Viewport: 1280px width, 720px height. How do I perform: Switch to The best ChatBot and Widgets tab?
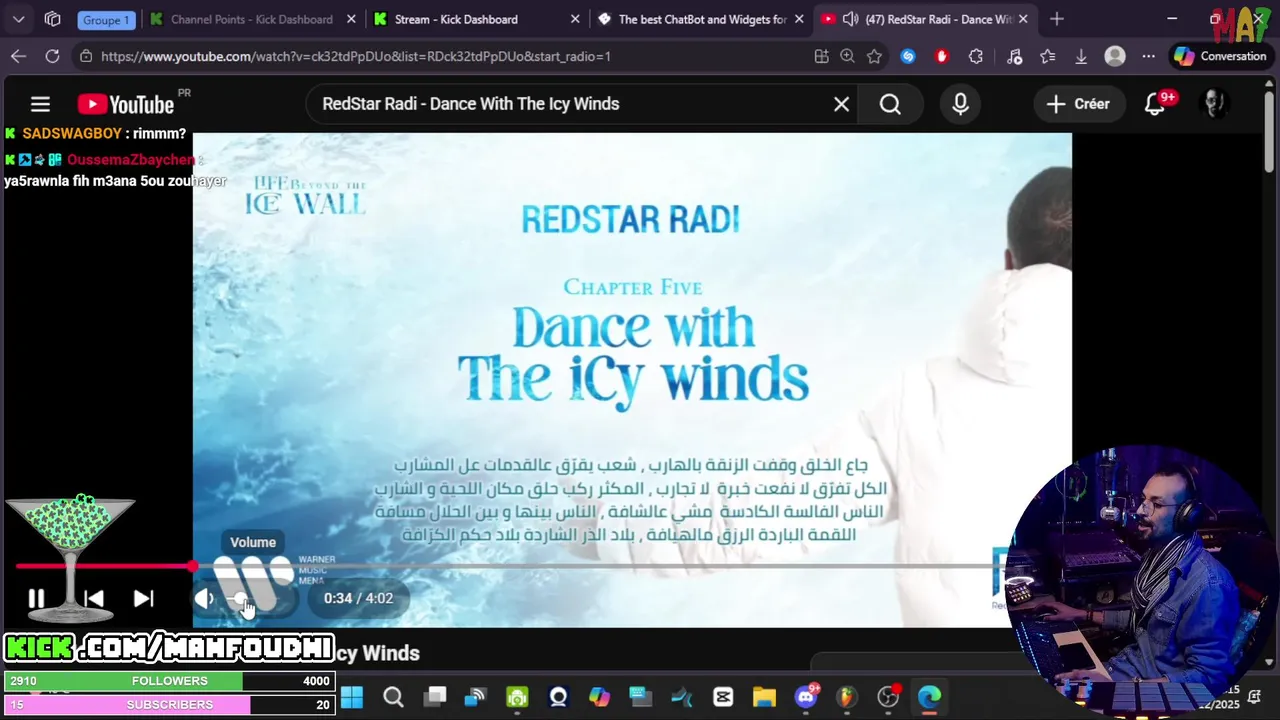(700, 19)
